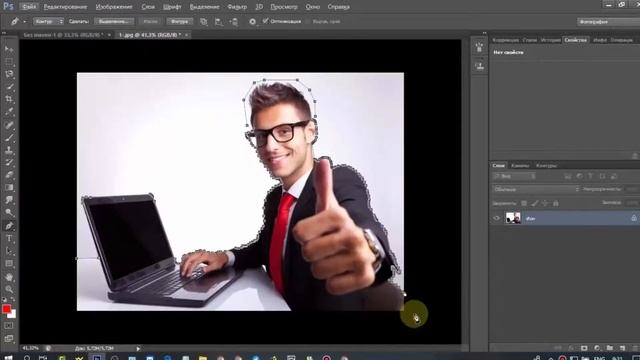Click the Выделение... button in options bar
Image resolution: width=640 pixels, height=360 pixels.
pos(114,21)
